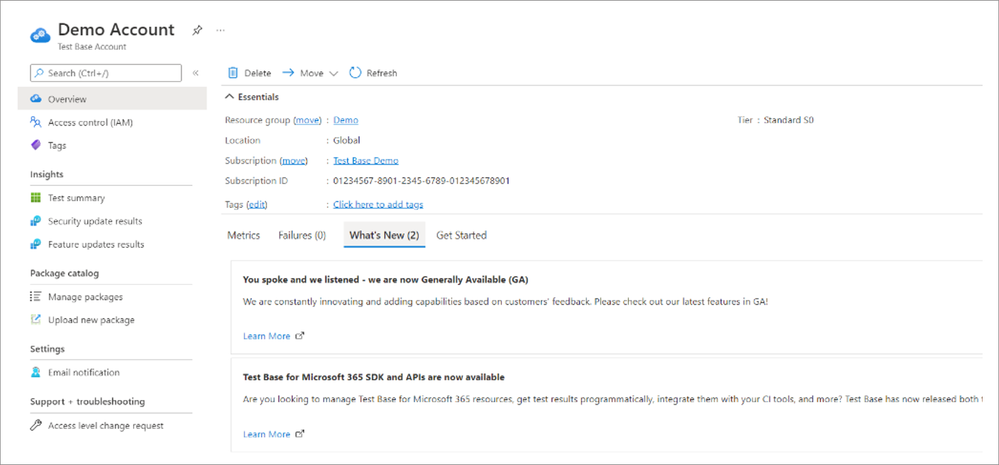Click the Test summary grid icon
Screen dimensions: 999x465
click(x=36, y=198)
